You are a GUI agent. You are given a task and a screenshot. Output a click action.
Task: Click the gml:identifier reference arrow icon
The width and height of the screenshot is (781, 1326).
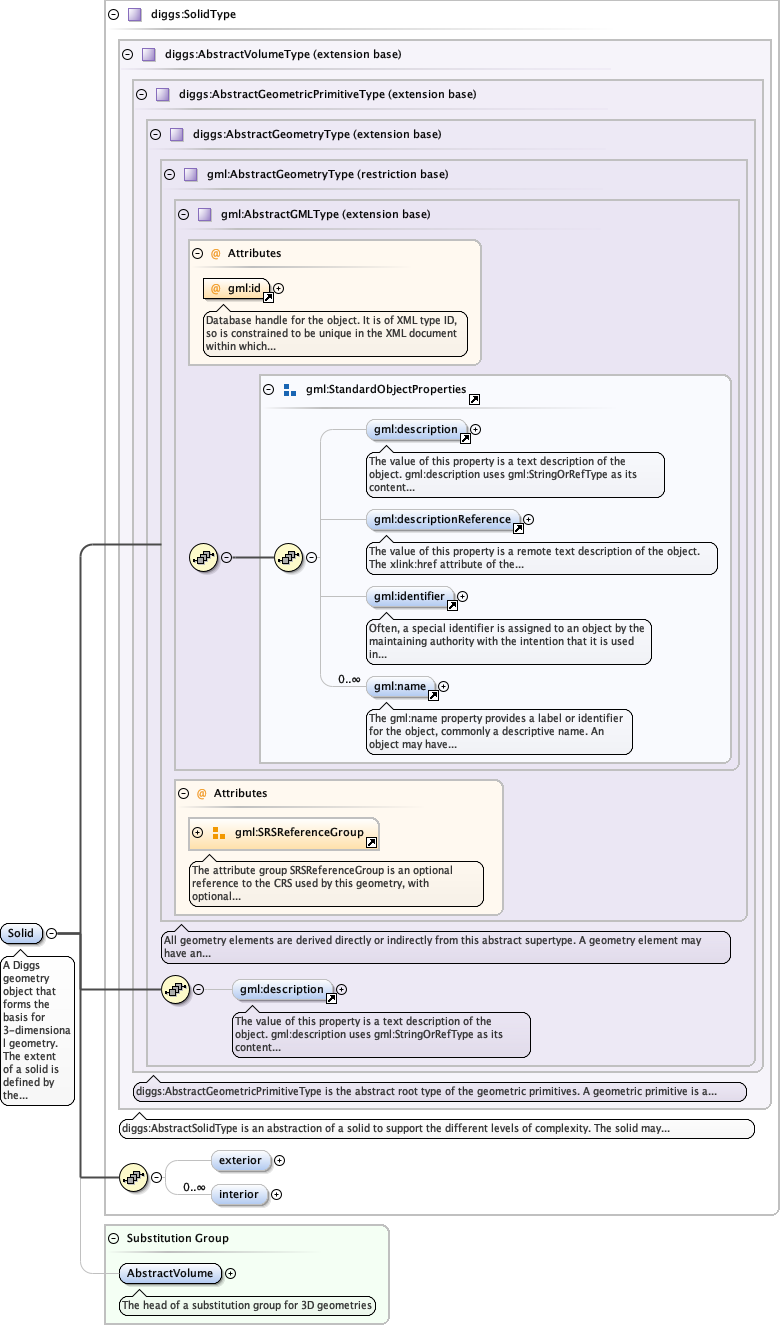pyautogui.click(x=452, y=605)
